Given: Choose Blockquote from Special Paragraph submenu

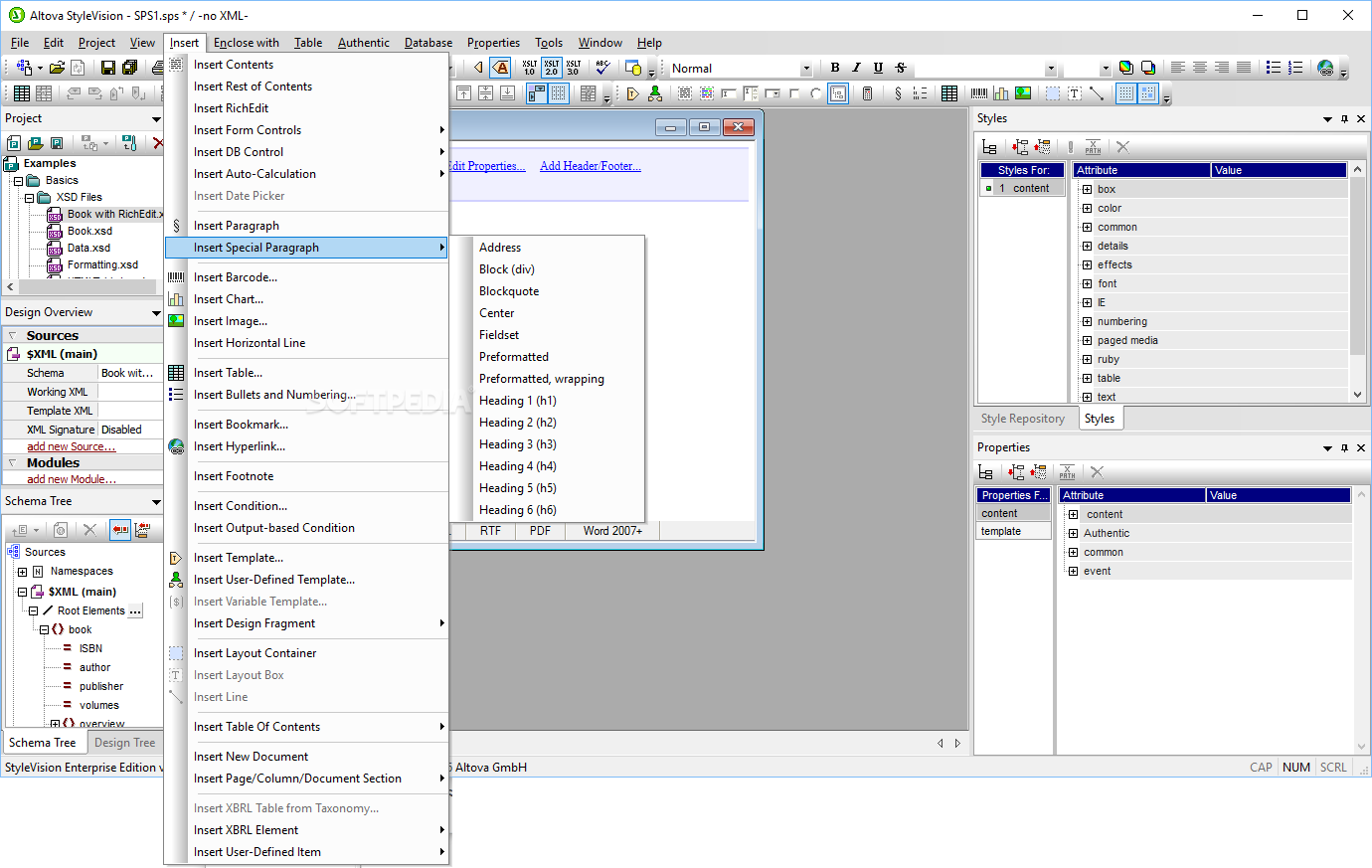Looking at the screenshot, I should click(509, 291).
